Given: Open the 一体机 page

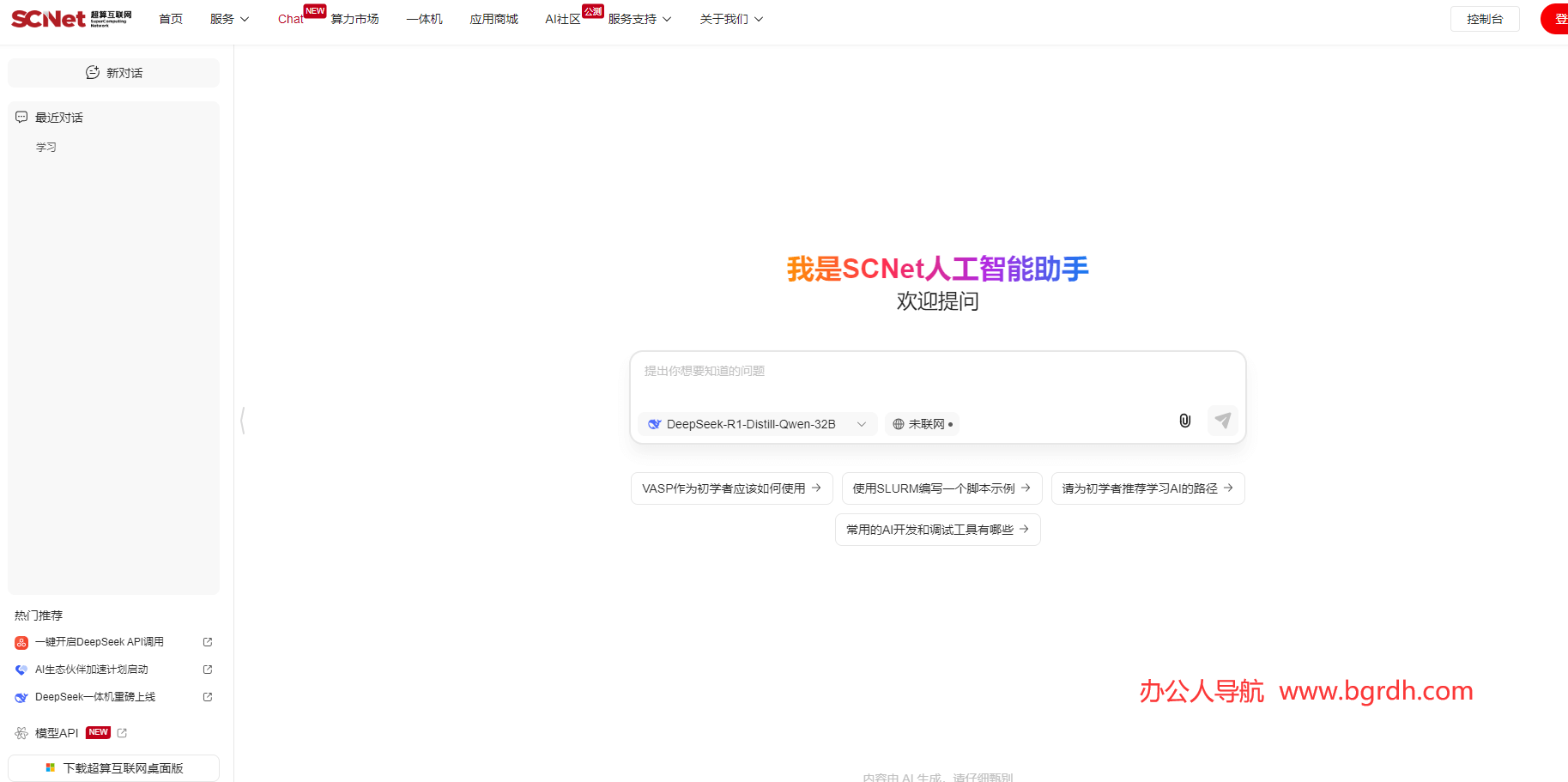Looking at the screenshot, I should pyautogui.click(x=424, y=19).
